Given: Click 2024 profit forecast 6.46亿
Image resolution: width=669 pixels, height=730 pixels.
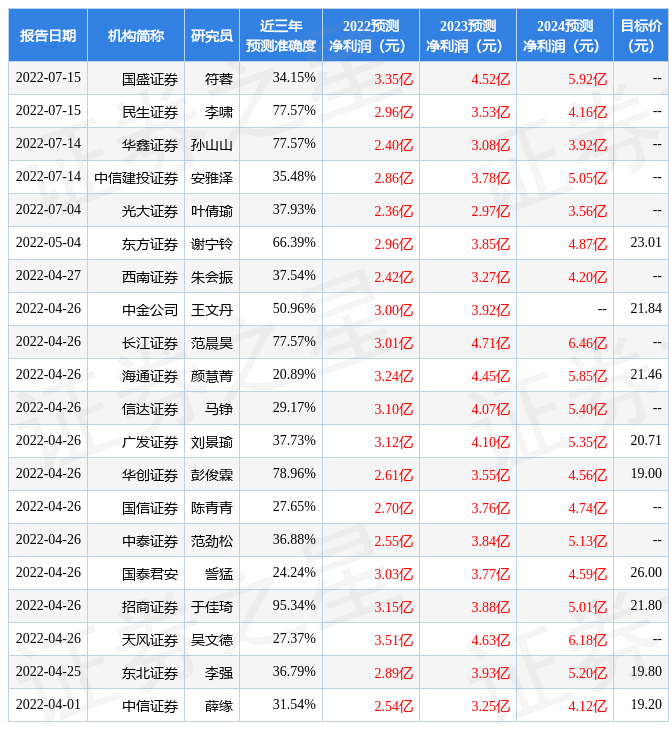Looking at the screenshot, I should click(x=588, y=343).
